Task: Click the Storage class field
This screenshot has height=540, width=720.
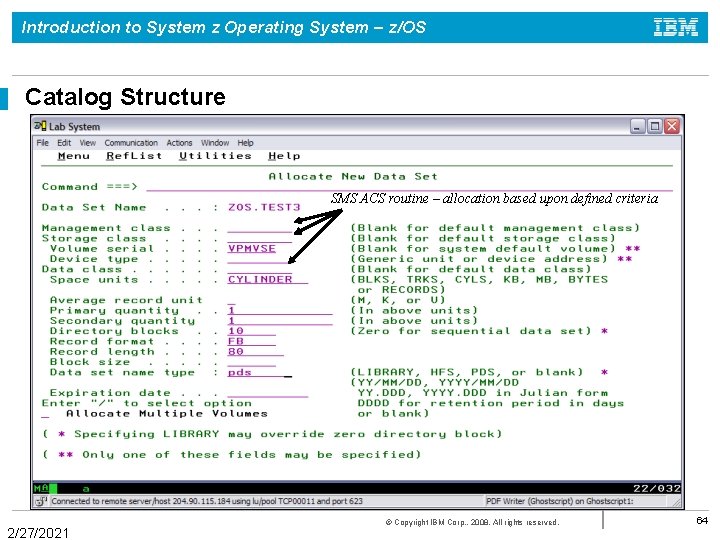Action: (259, 238)
